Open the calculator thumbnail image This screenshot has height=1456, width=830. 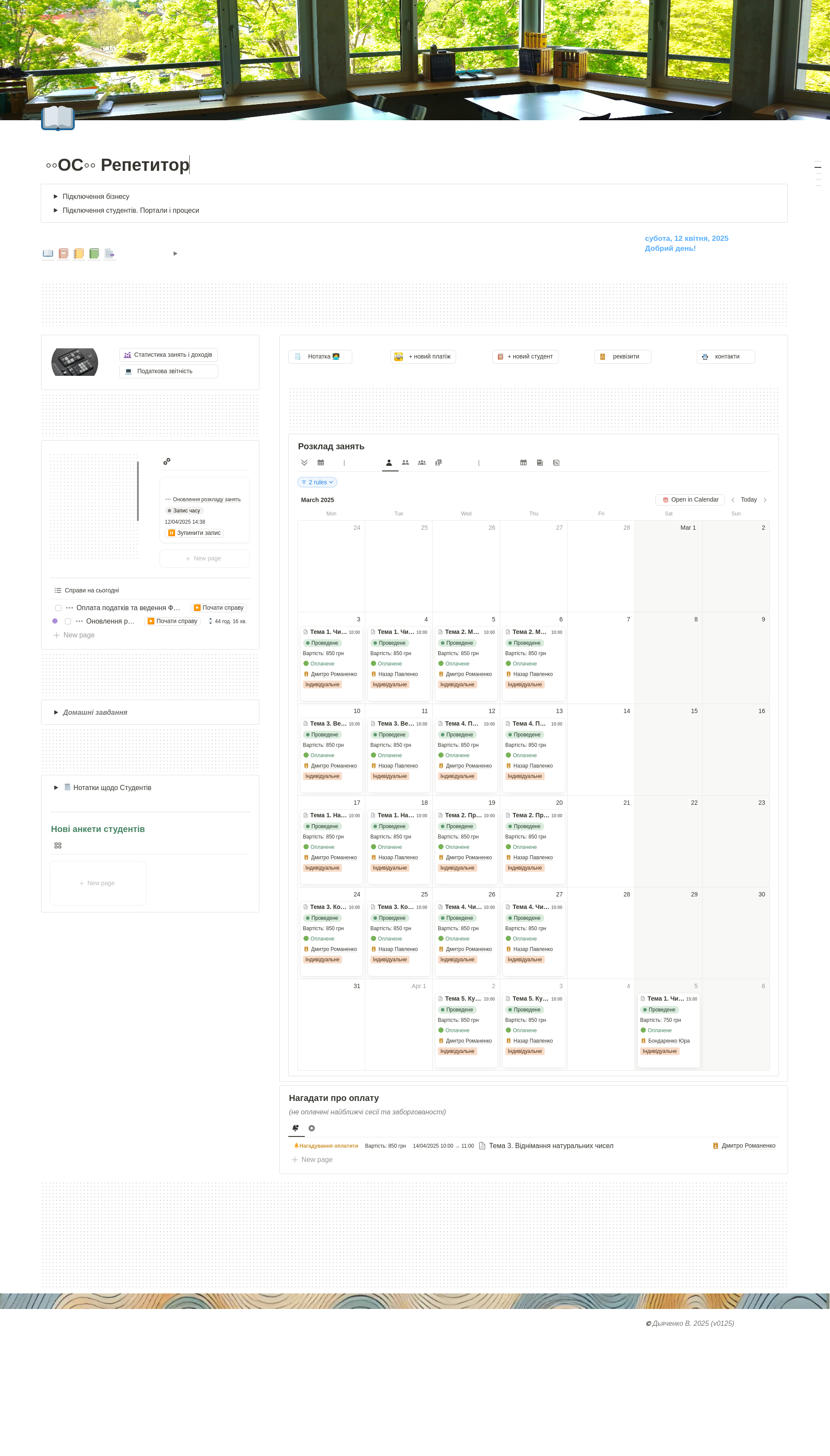tap(75, 362)
